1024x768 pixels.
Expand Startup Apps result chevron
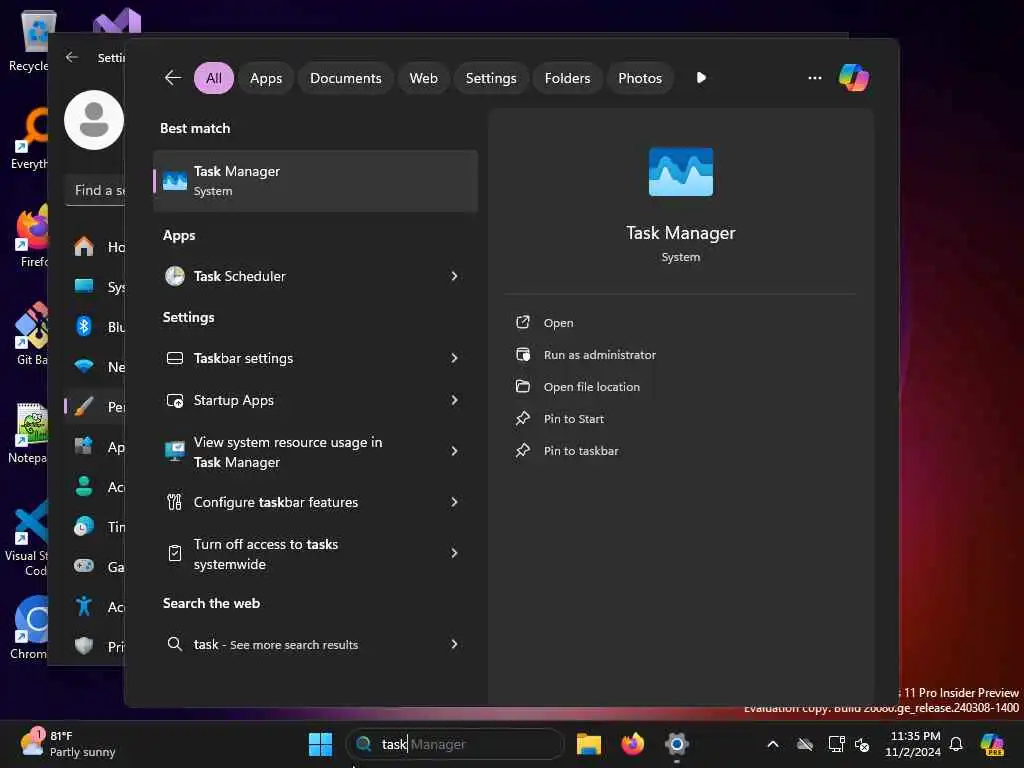[x=455, y=400]
